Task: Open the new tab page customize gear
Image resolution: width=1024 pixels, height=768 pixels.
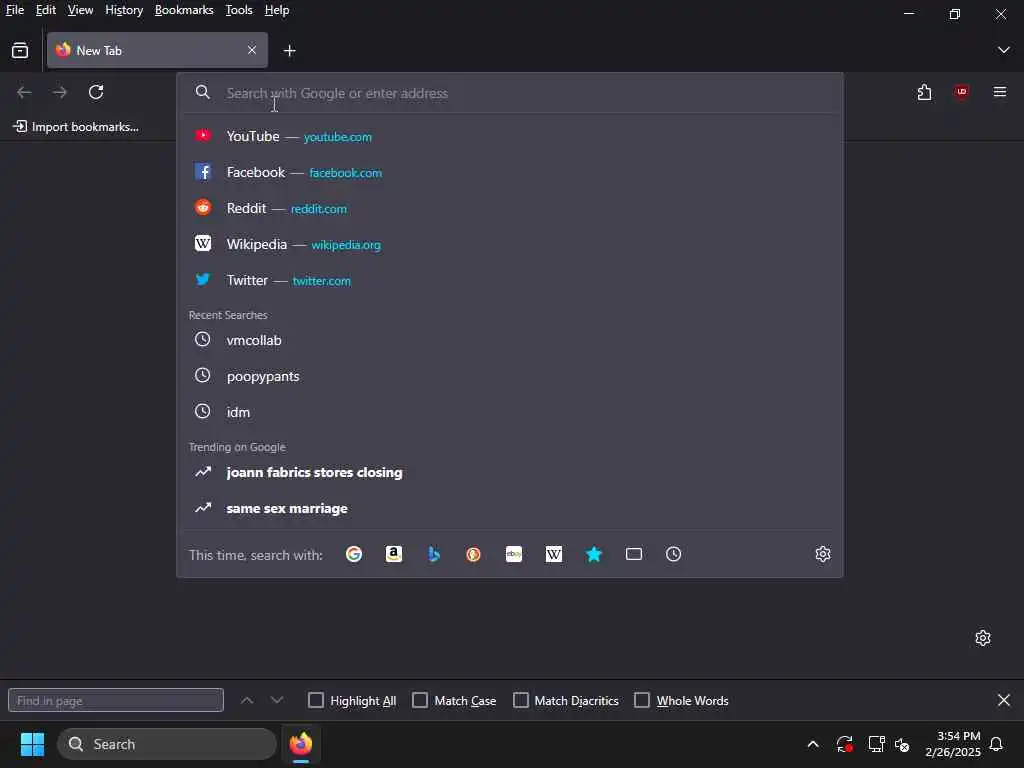Action: coord(983,638)
